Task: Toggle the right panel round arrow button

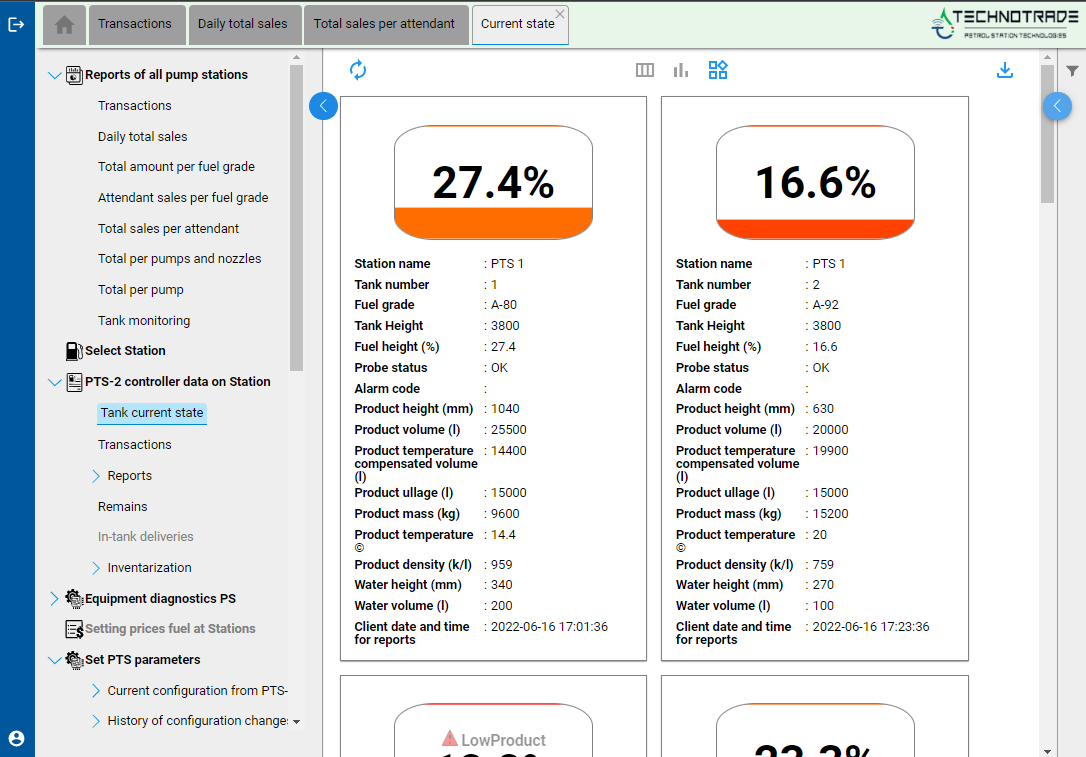Action: [x=1058, y=106]
